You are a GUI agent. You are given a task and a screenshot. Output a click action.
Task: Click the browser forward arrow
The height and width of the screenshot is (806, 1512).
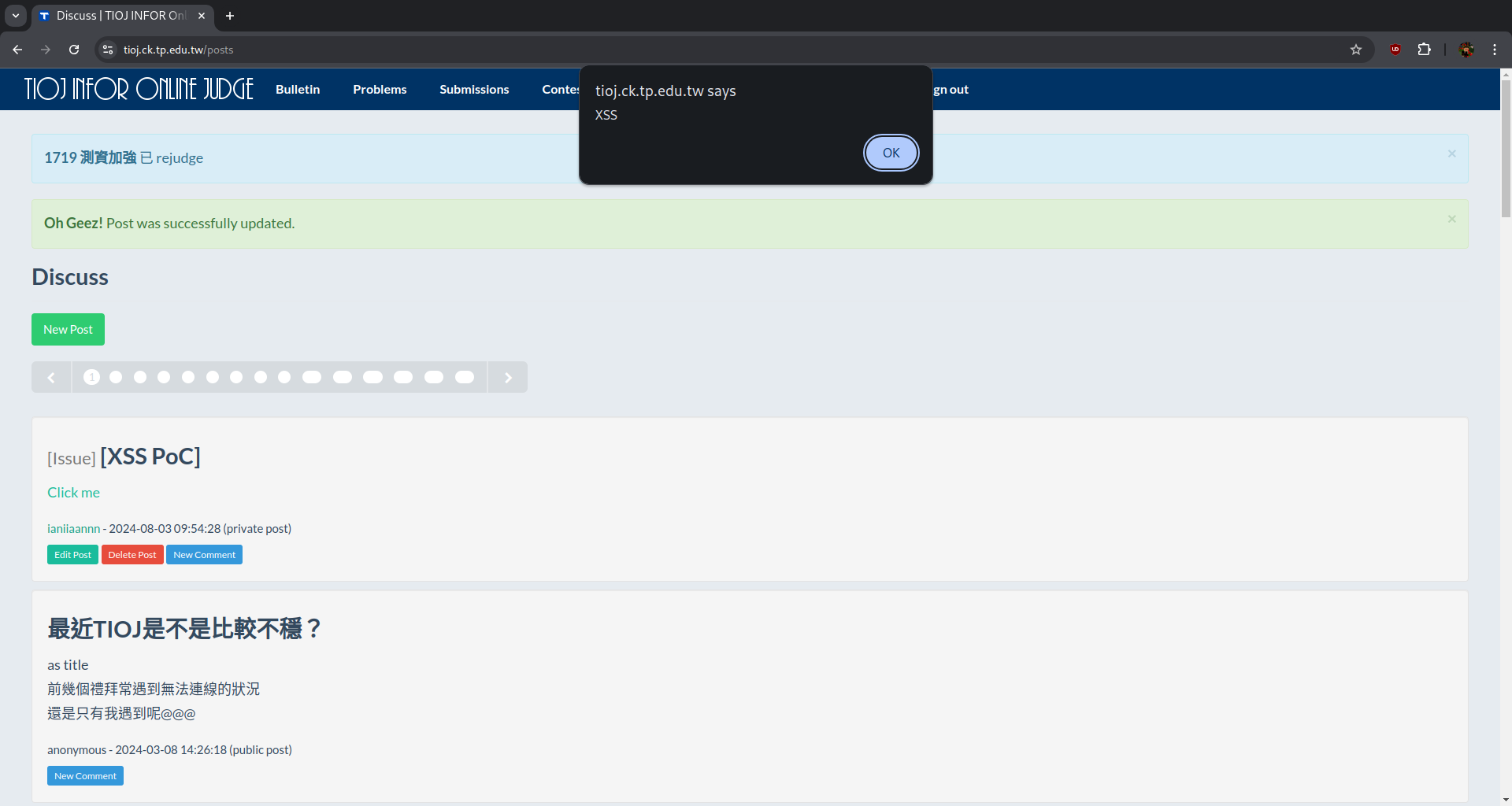pos(46,50)
